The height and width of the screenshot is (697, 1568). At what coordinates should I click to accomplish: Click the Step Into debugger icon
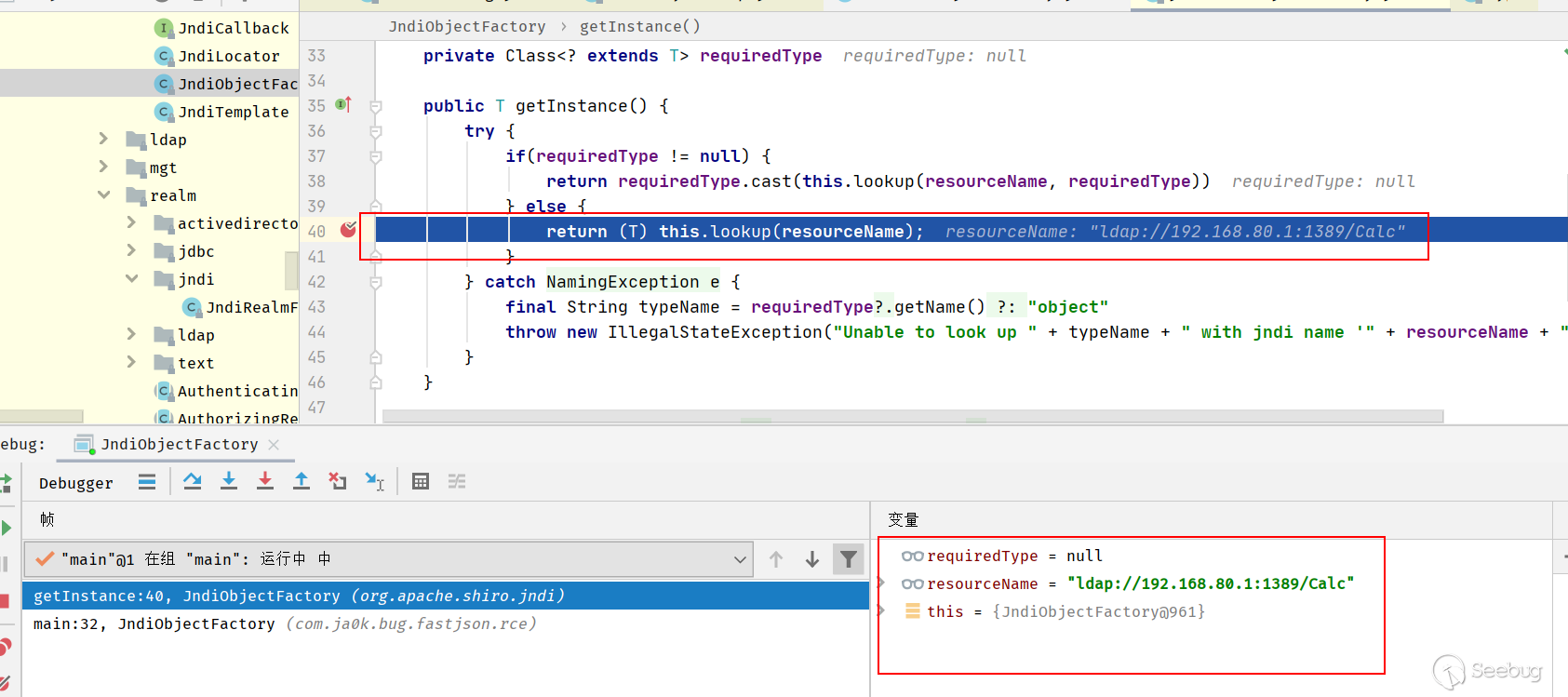pyautogui.click(x=229, y=481)
